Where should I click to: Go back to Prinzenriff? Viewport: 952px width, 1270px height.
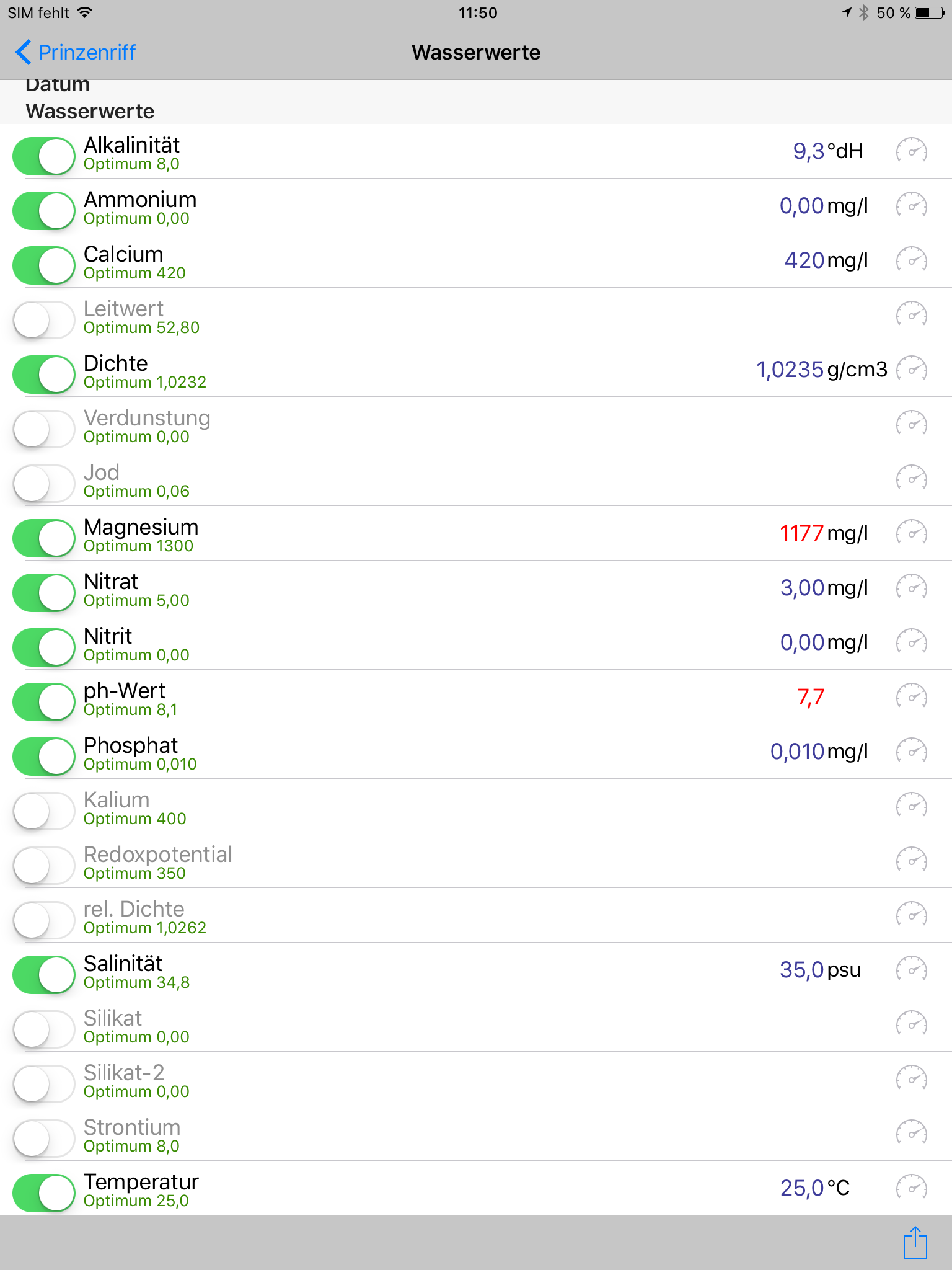76,53
